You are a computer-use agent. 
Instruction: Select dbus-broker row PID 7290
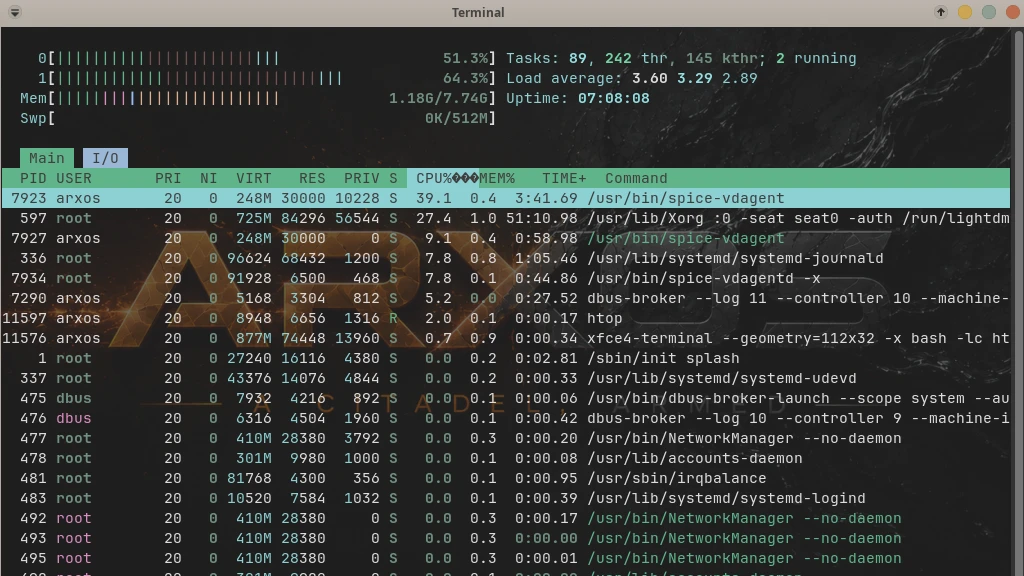coord(505,298)
